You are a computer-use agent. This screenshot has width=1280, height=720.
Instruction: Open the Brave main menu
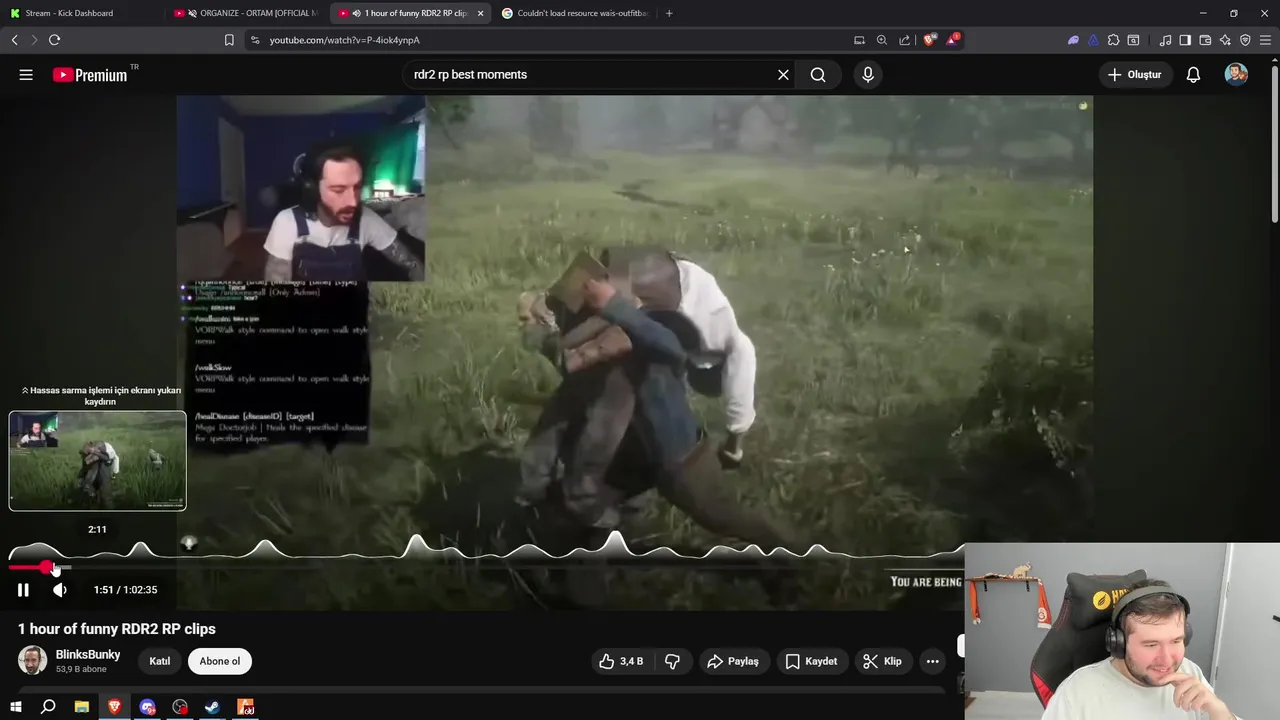tap(1265, 40)
